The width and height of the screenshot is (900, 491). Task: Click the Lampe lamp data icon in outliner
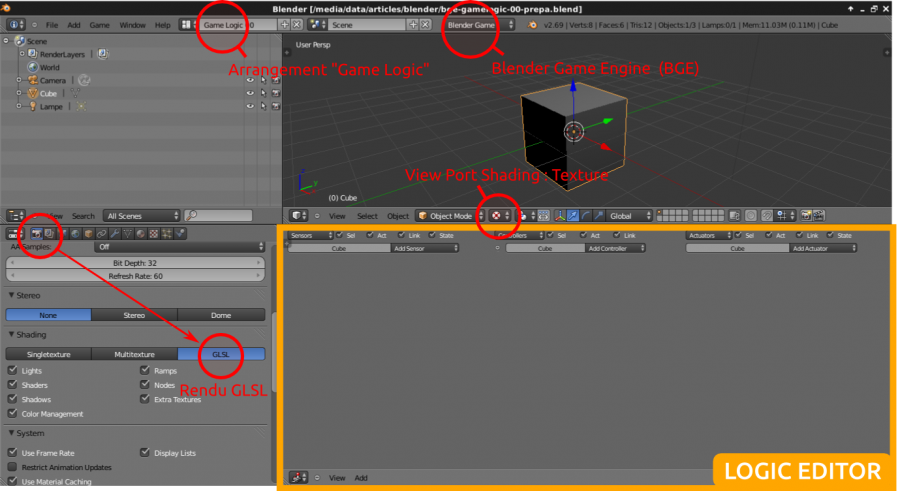click(82, 106)
